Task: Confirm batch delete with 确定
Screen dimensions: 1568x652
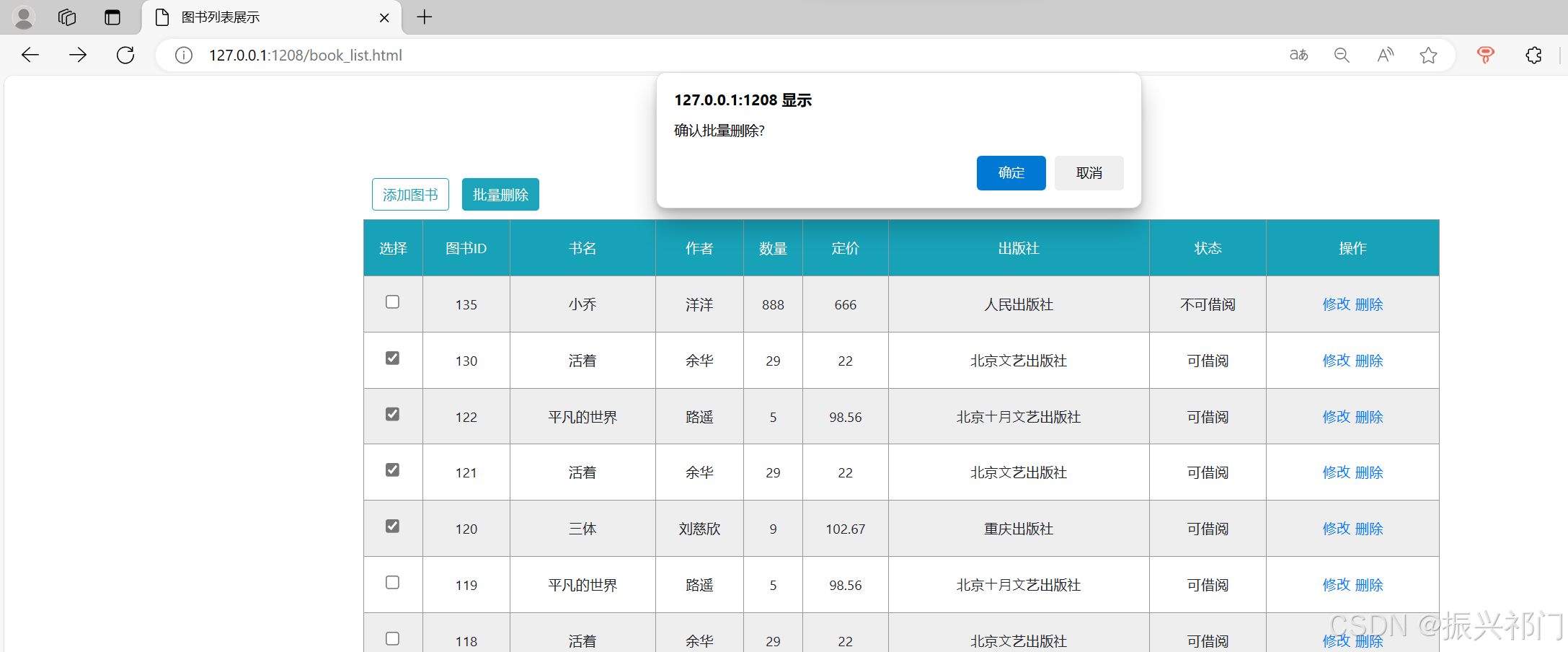Action: [x=1011, y=173]
